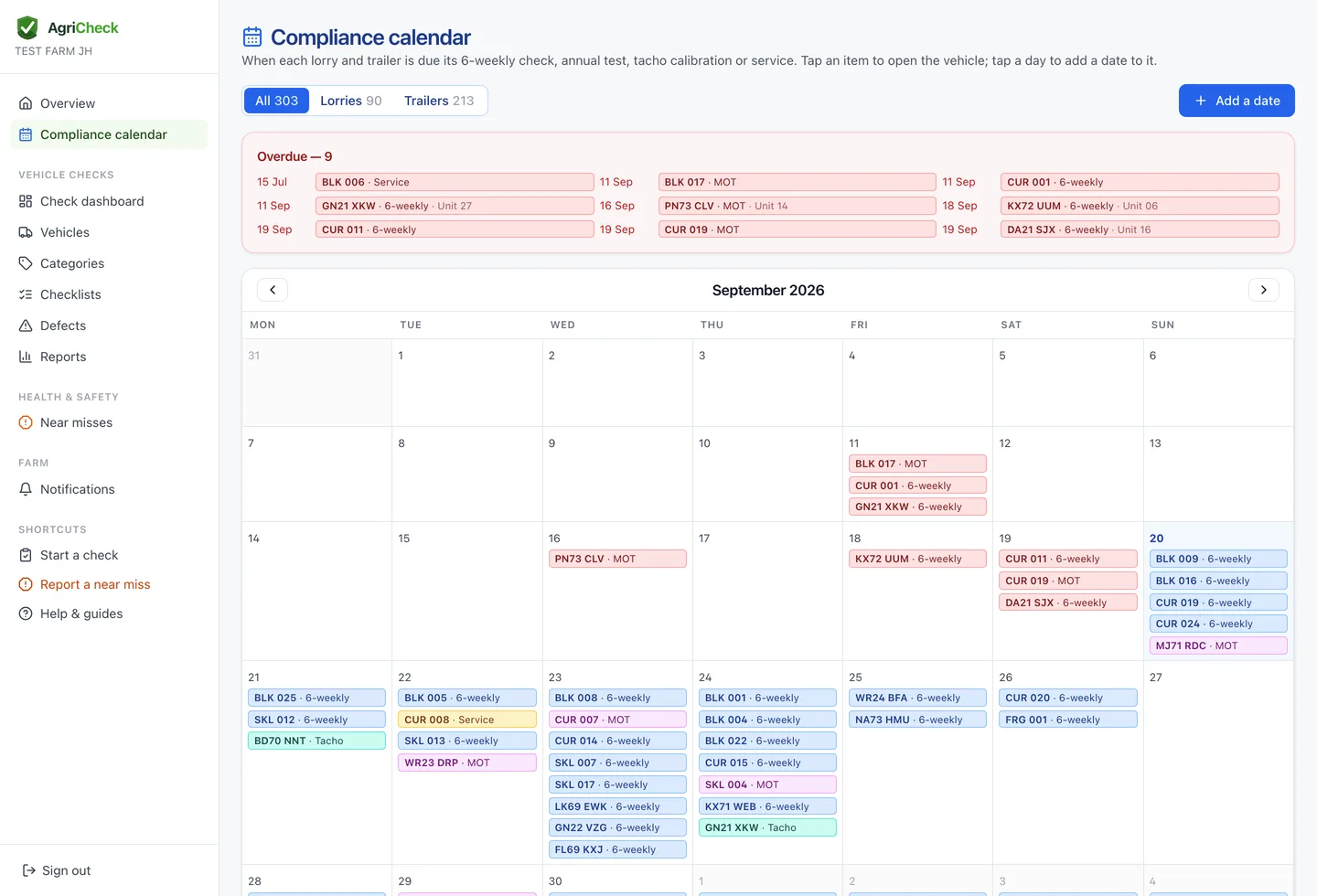Open GN21 XKW Tacho on the 24th
This screenshot has height=896, width=1317.
(x=767, y=827)
